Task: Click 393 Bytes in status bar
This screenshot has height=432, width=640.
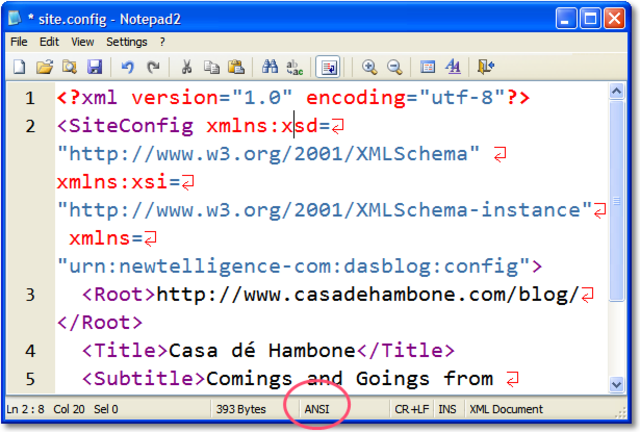Action: 241,409
